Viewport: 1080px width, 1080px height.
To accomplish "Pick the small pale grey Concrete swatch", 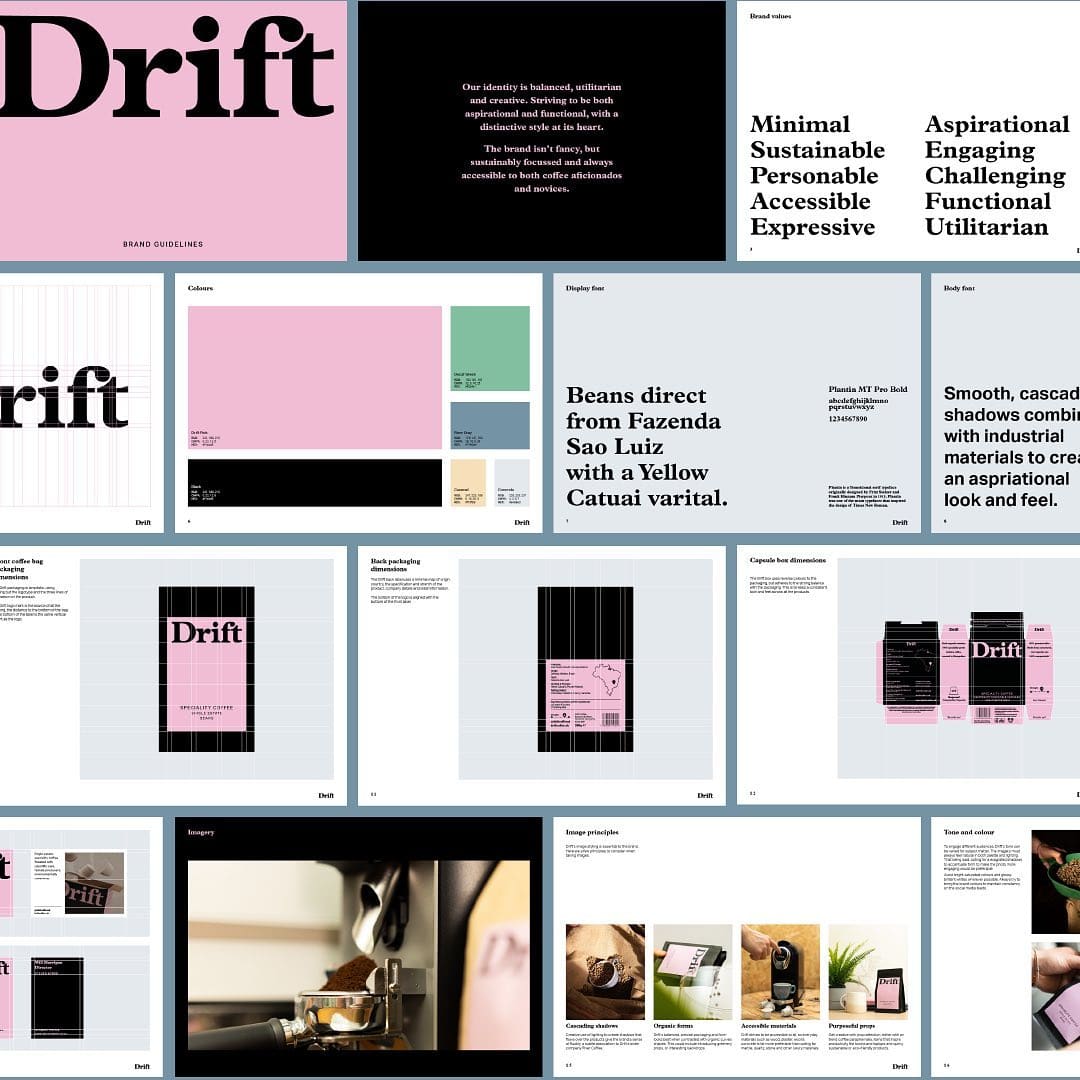I will 512,483.
